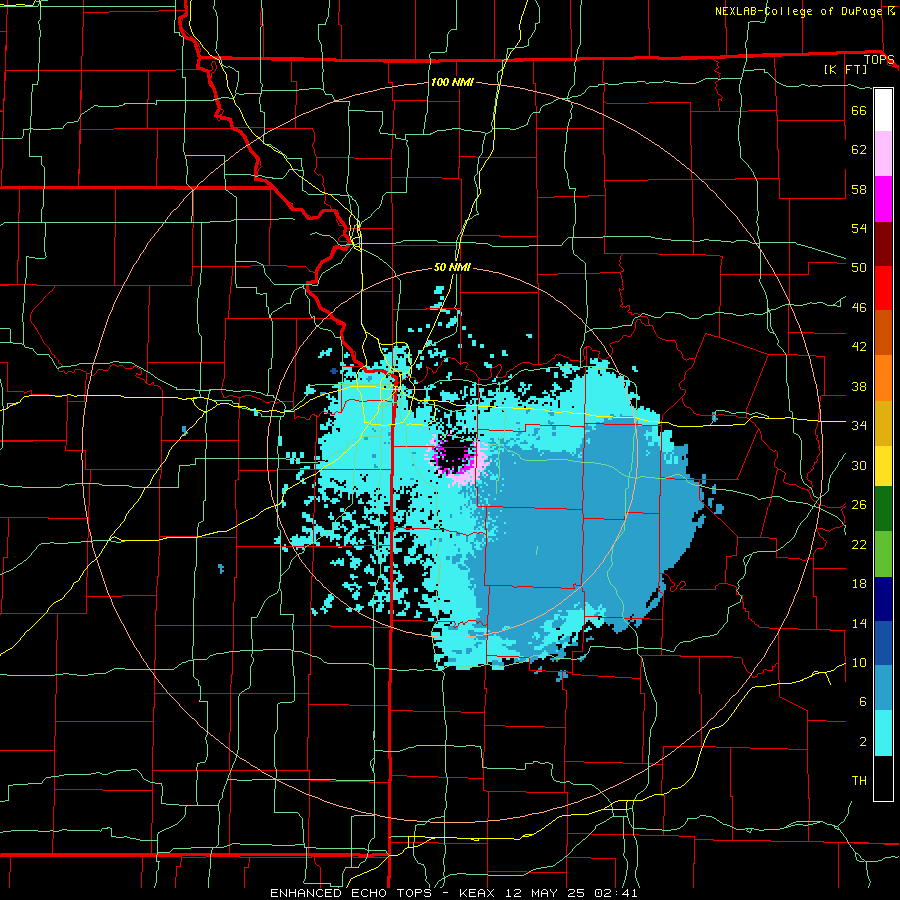
Task: Click the magenta swatch near 58
Action: pyautogui.click(x=883, y=199)
